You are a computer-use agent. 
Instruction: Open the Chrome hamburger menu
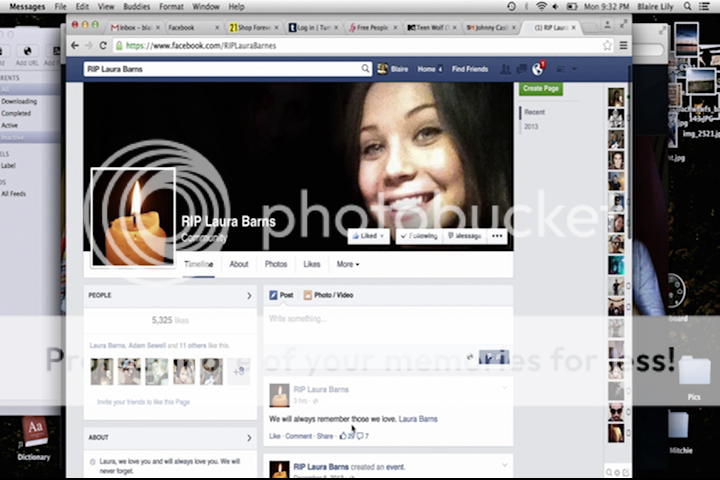click(x=623, y=46)
